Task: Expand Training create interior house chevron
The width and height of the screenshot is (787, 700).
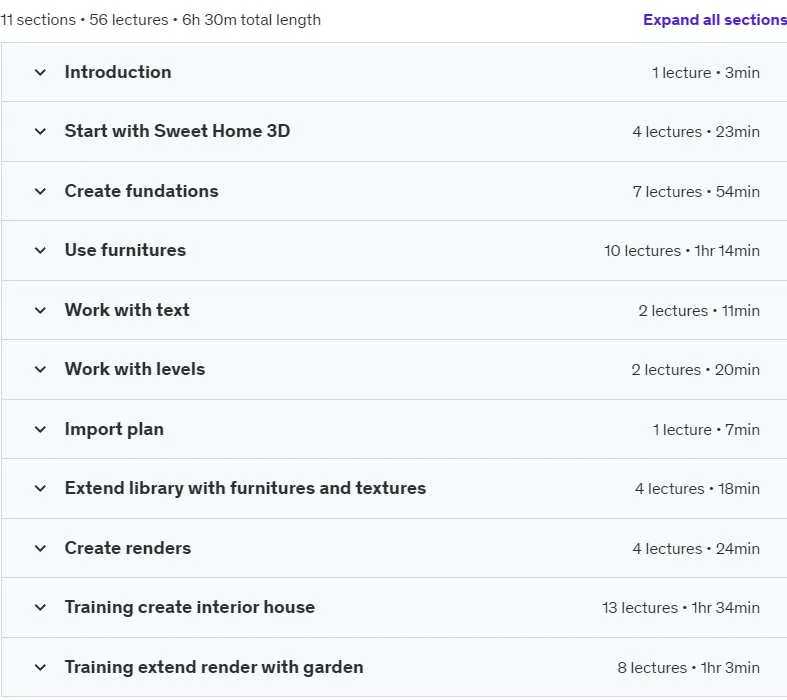Action: 40,607
